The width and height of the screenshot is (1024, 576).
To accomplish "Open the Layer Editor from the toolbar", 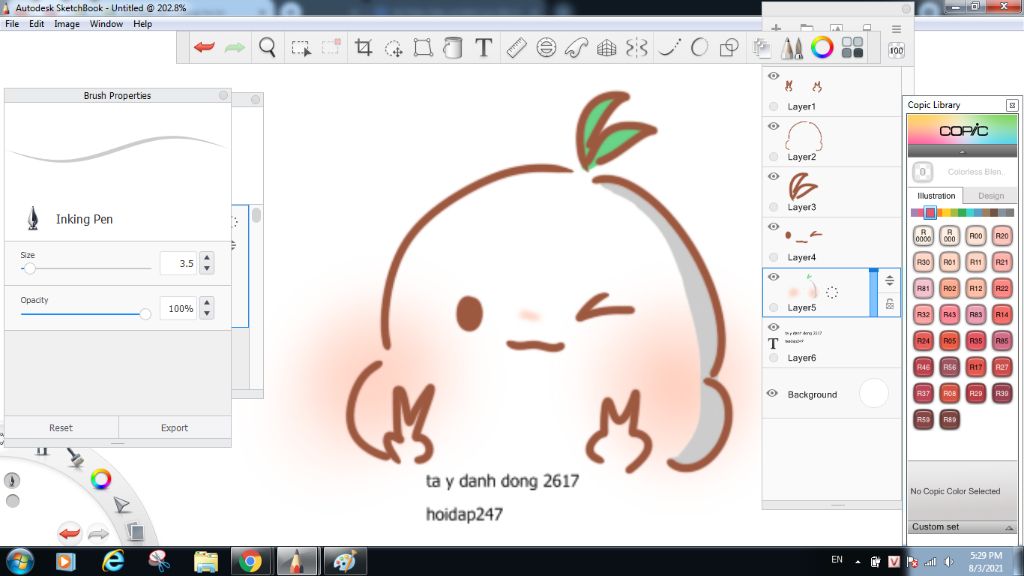I will pos(761,48).
